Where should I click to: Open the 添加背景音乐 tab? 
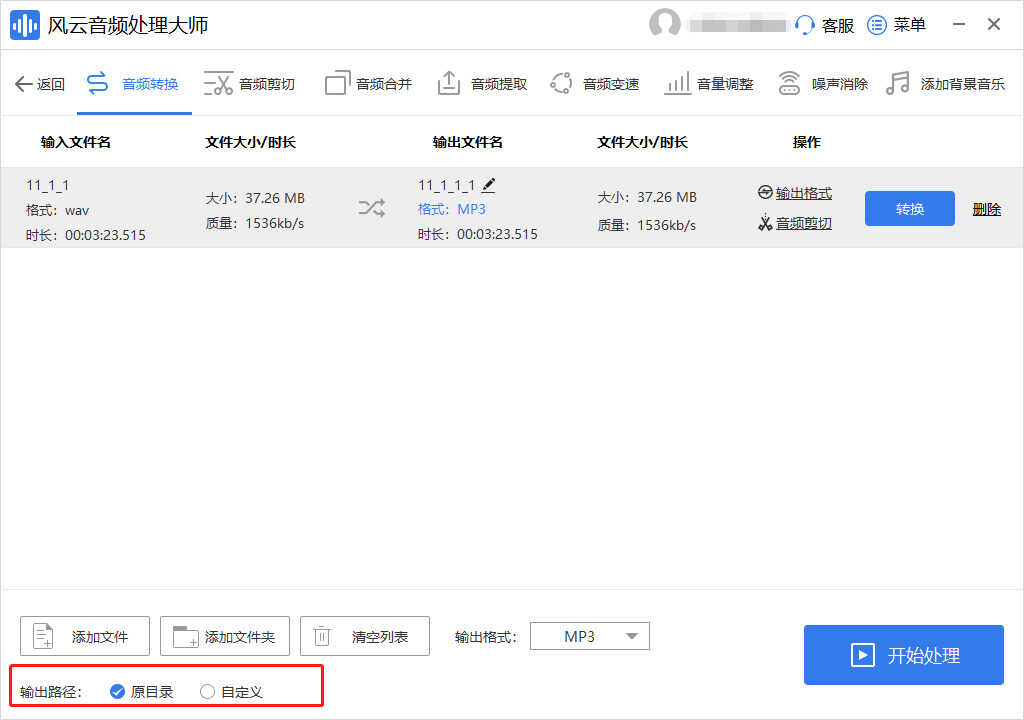pyautogui.click(x=946, y=84)
